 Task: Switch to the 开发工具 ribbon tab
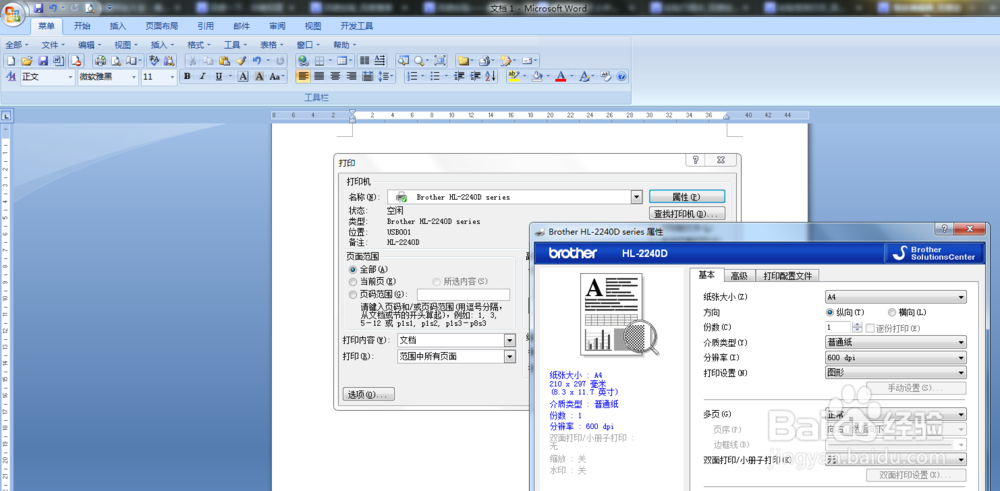pos(357,26)
